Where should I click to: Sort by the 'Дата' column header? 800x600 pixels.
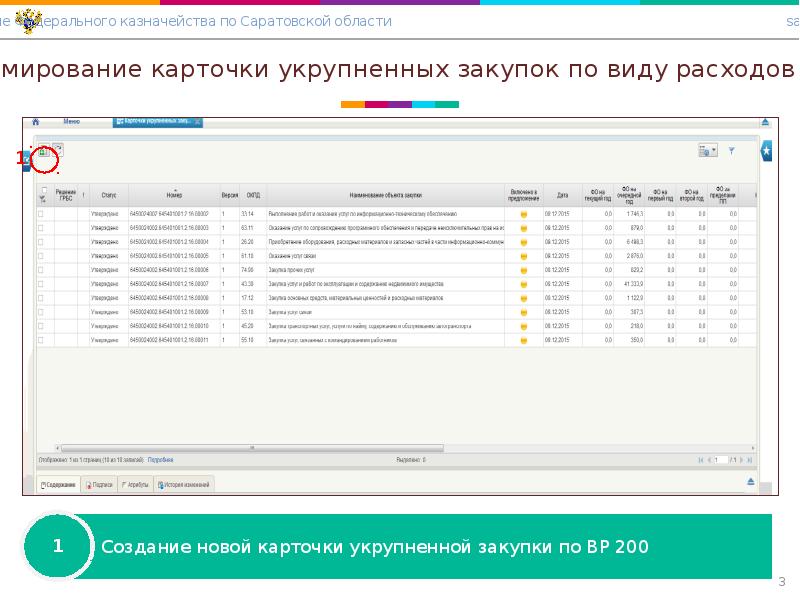562,195
